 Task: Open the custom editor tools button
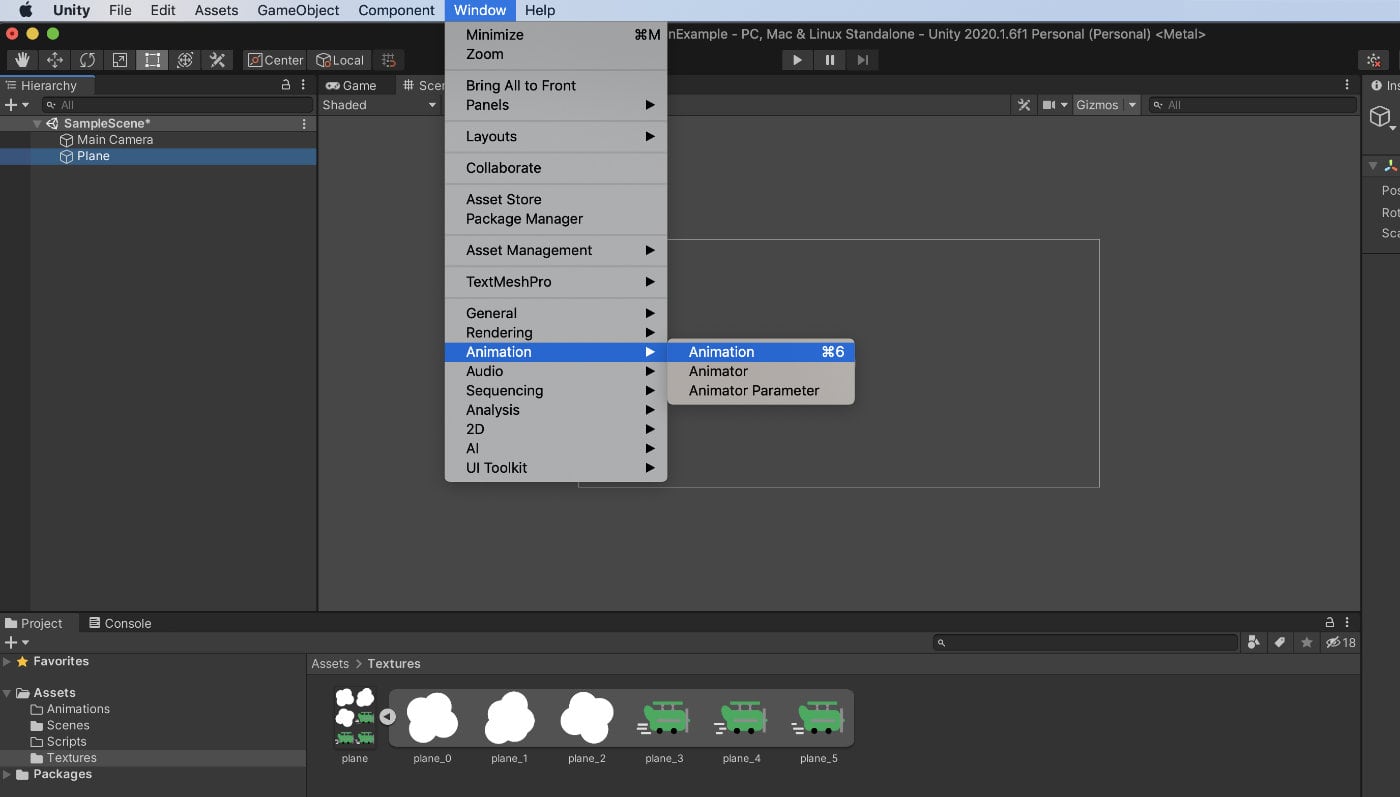[217, 60]
